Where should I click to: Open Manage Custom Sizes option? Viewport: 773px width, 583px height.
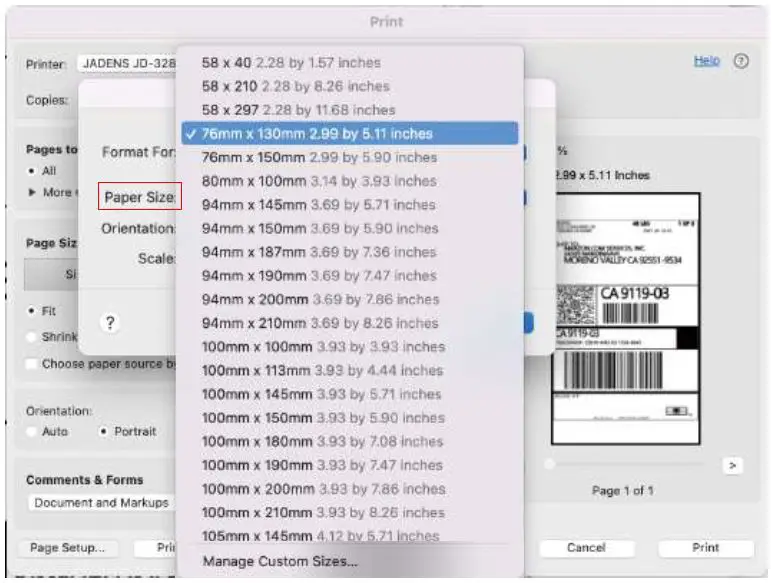pos(350,561)
